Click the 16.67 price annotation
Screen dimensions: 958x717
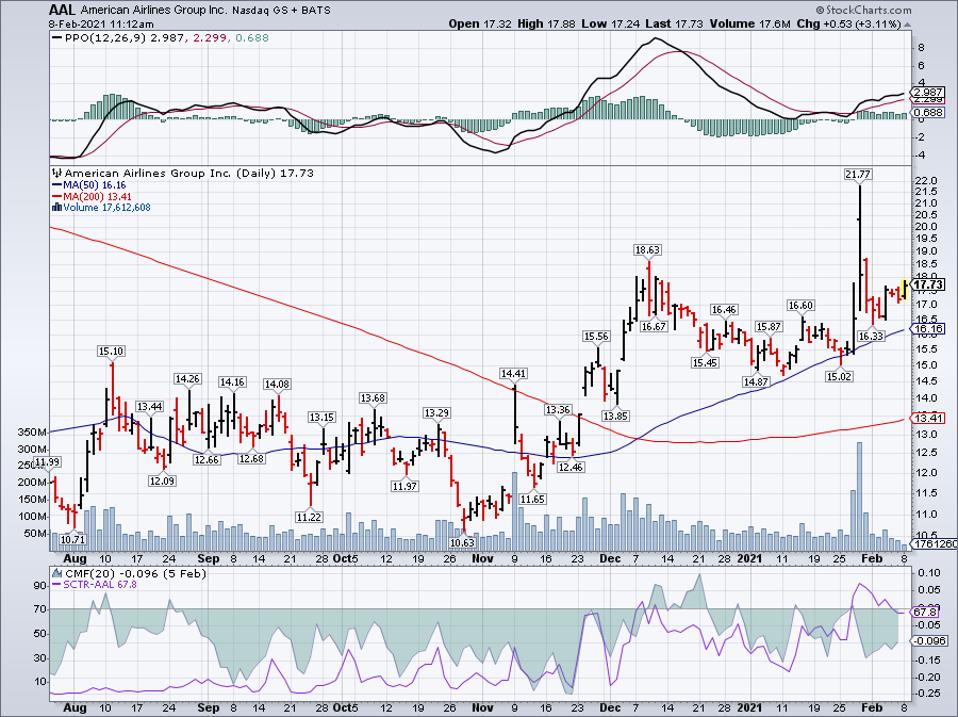[x=653, y=327]
